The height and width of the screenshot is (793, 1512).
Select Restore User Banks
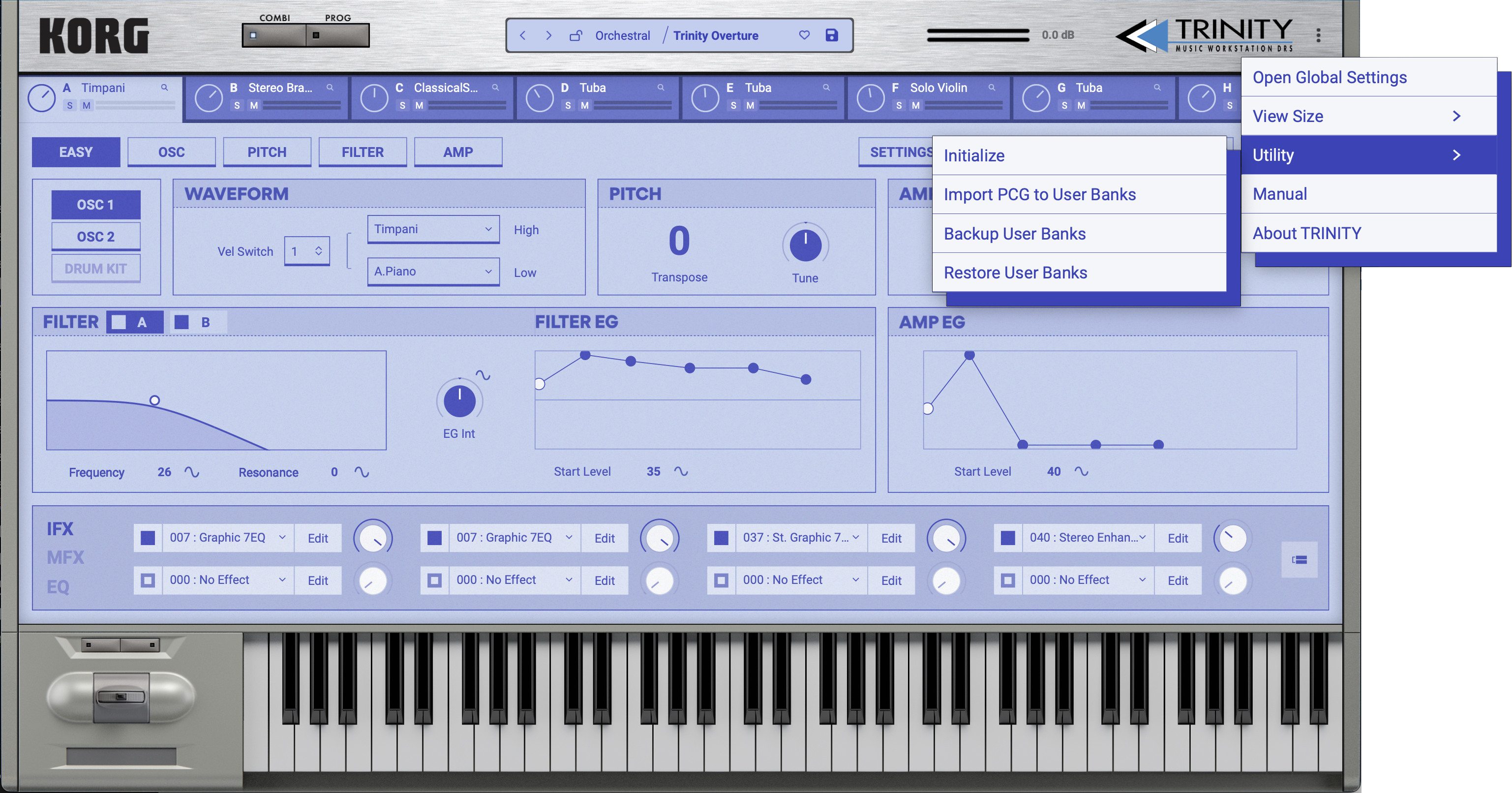(1079, 273)
